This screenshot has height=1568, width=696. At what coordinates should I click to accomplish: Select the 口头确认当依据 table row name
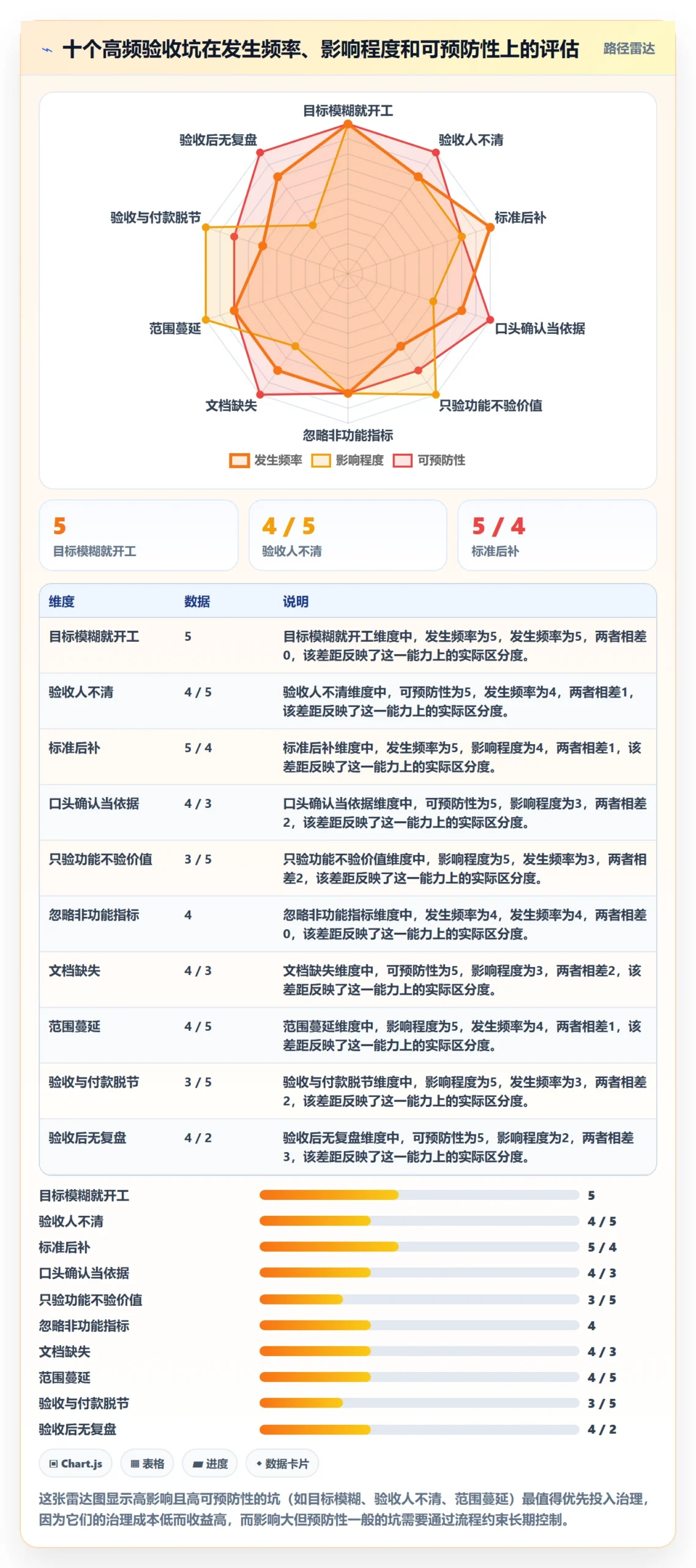tap(94, 804)
